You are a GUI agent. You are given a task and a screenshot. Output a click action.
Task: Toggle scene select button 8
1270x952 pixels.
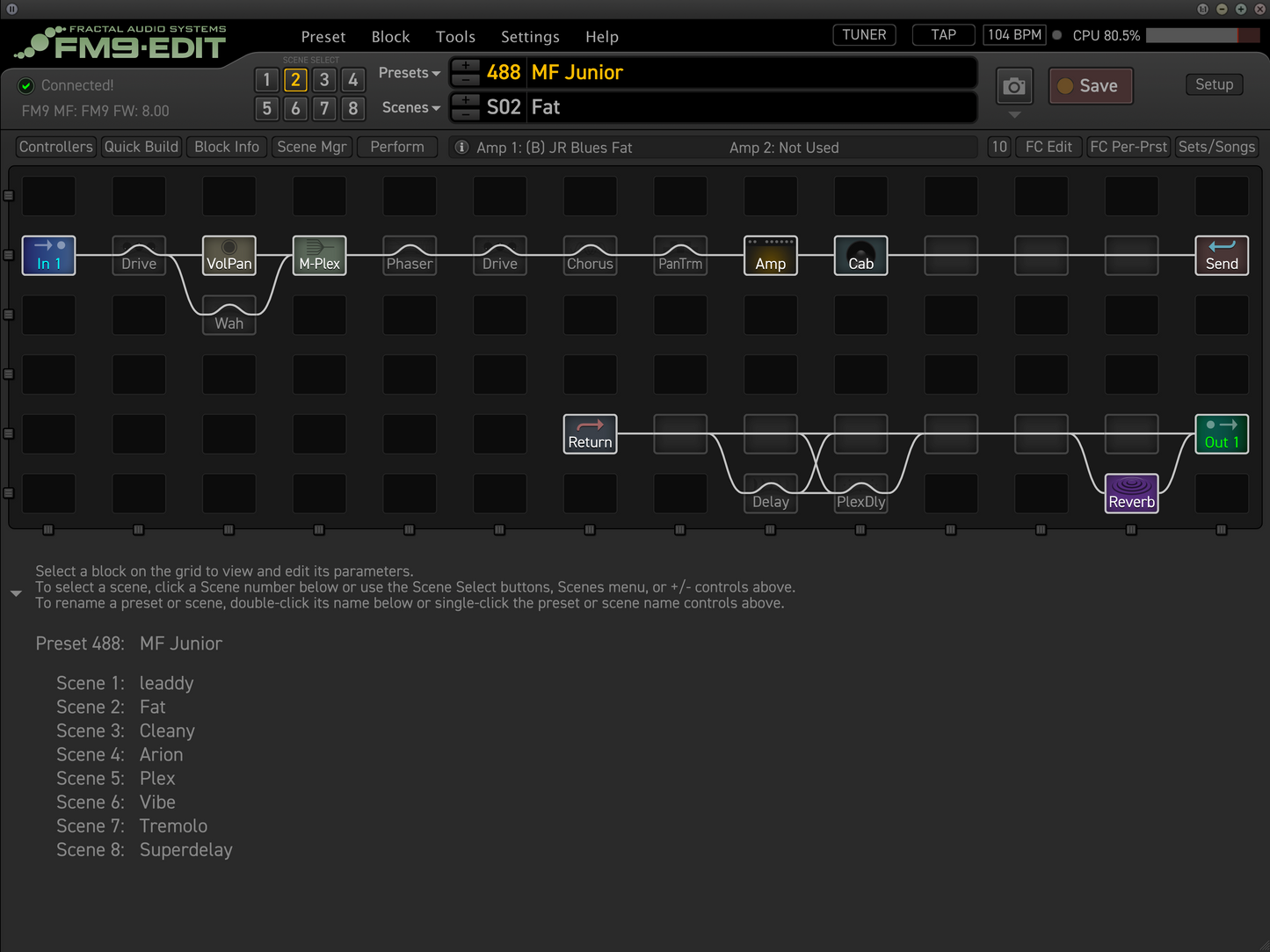tap(352, 108)
